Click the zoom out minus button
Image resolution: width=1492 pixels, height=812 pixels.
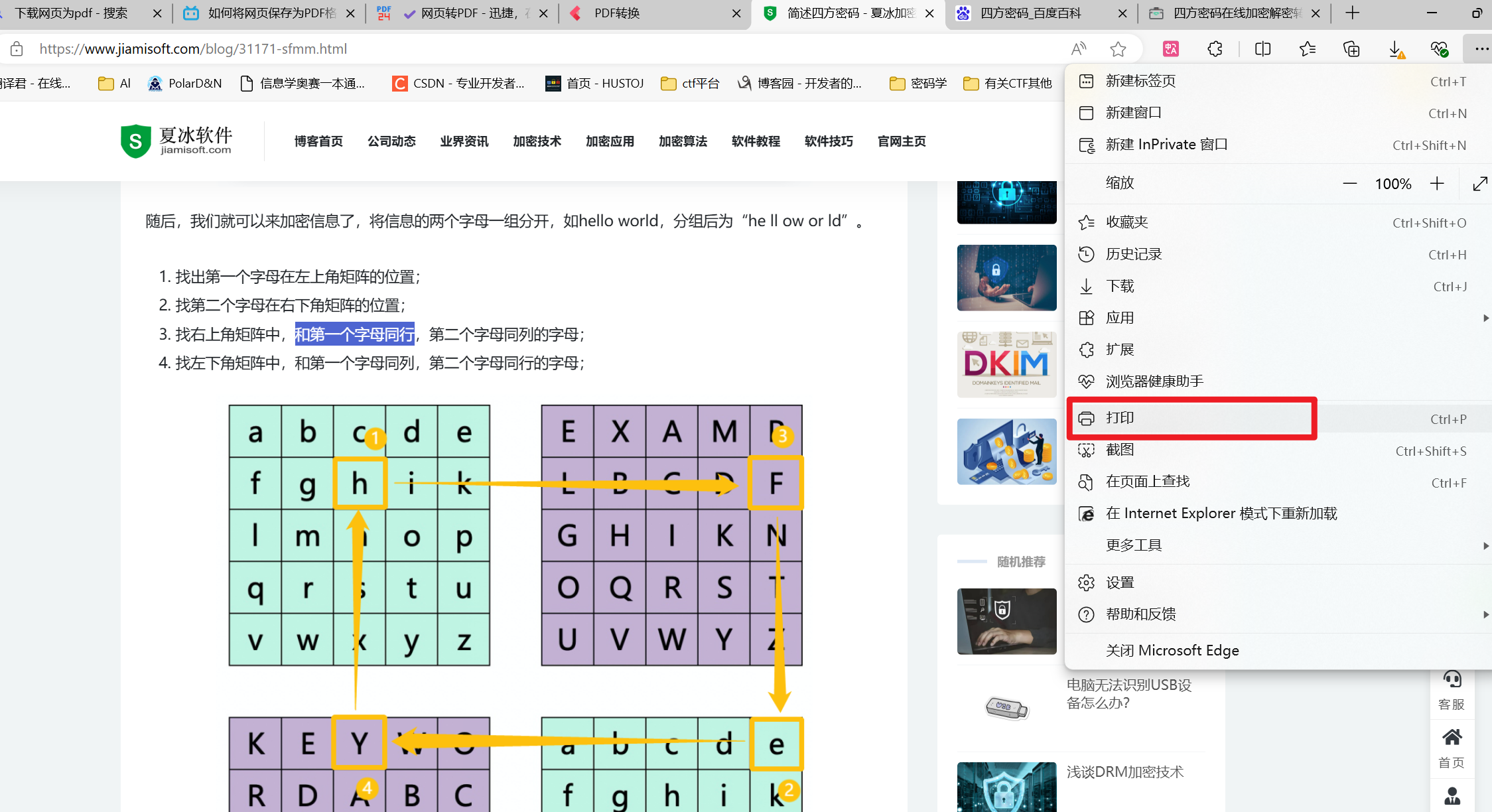coord(1349,184)
